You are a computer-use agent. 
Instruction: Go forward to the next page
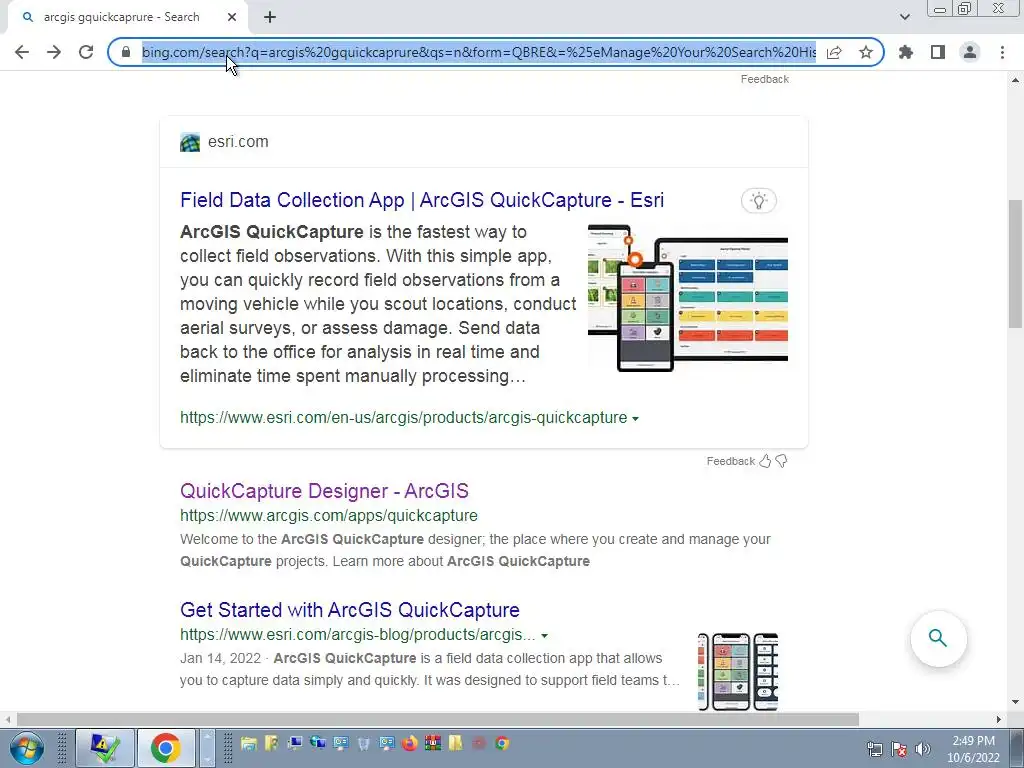click(x=54, y=52)
